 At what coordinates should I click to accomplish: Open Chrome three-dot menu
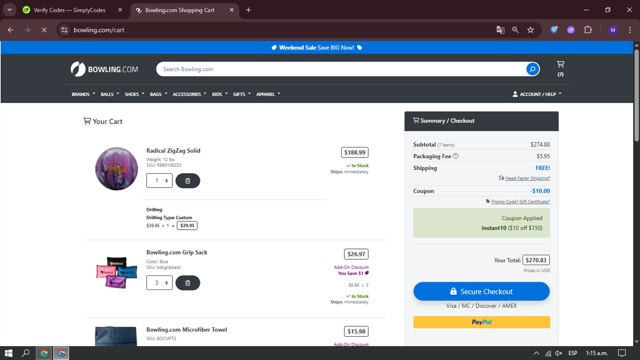click(630, 30)
